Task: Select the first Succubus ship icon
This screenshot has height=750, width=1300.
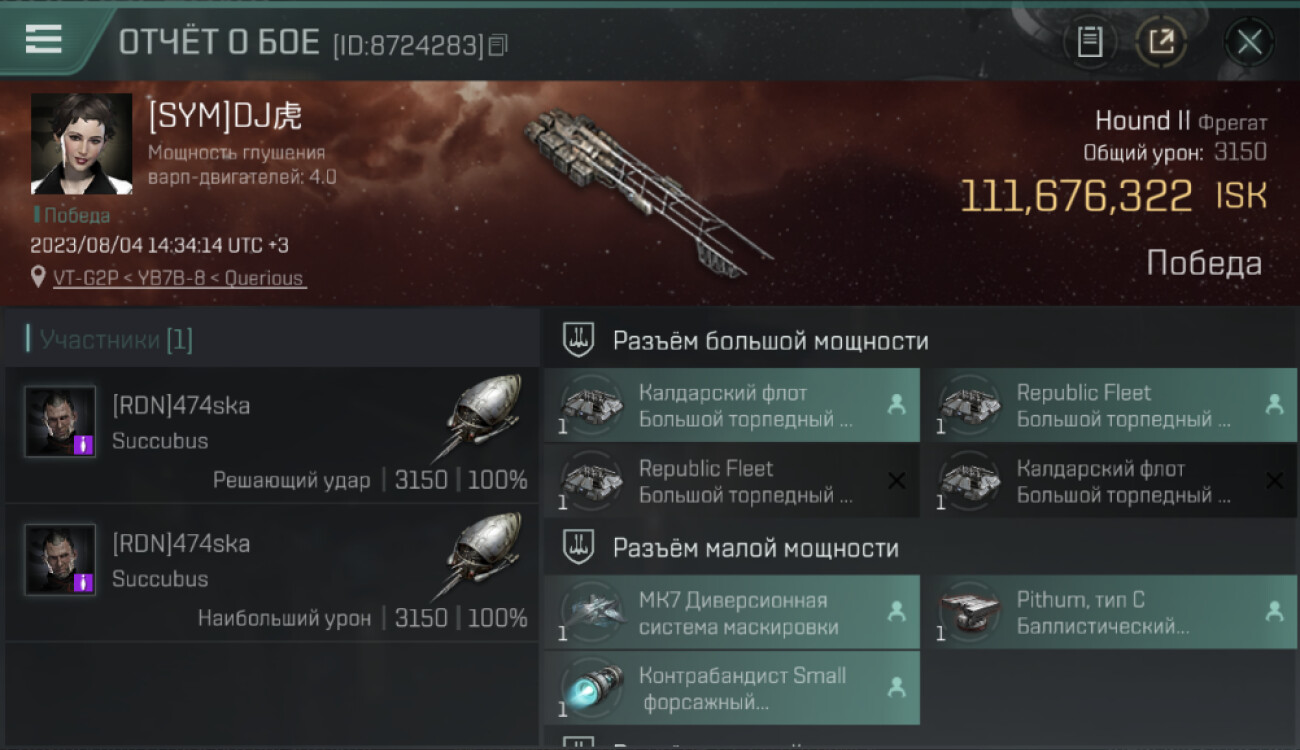Action: 484,415
